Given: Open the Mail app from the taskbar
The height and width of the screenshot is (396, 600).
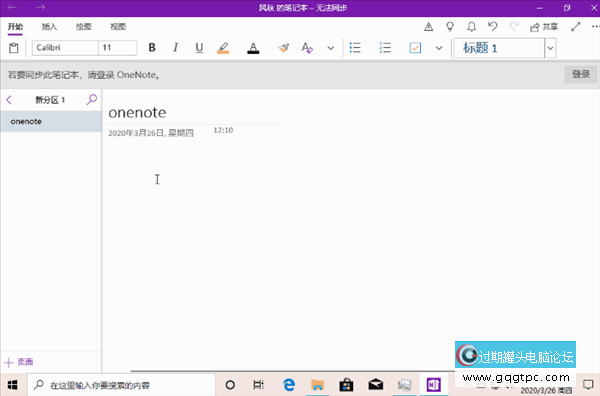Looking at the screenshot, I should 375,385.
